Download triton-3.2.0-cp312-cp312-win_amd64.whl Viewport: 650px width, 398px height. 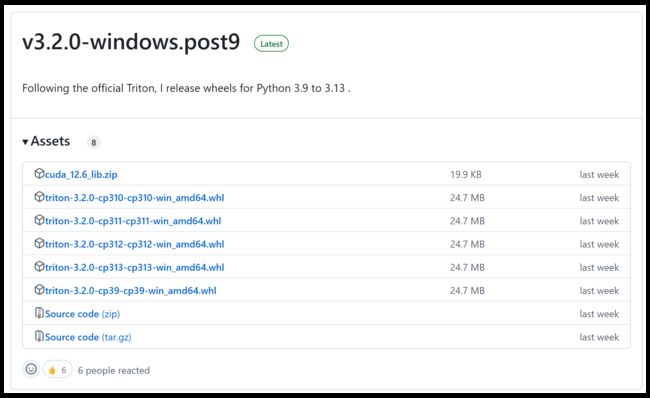(x=134, y=244)
